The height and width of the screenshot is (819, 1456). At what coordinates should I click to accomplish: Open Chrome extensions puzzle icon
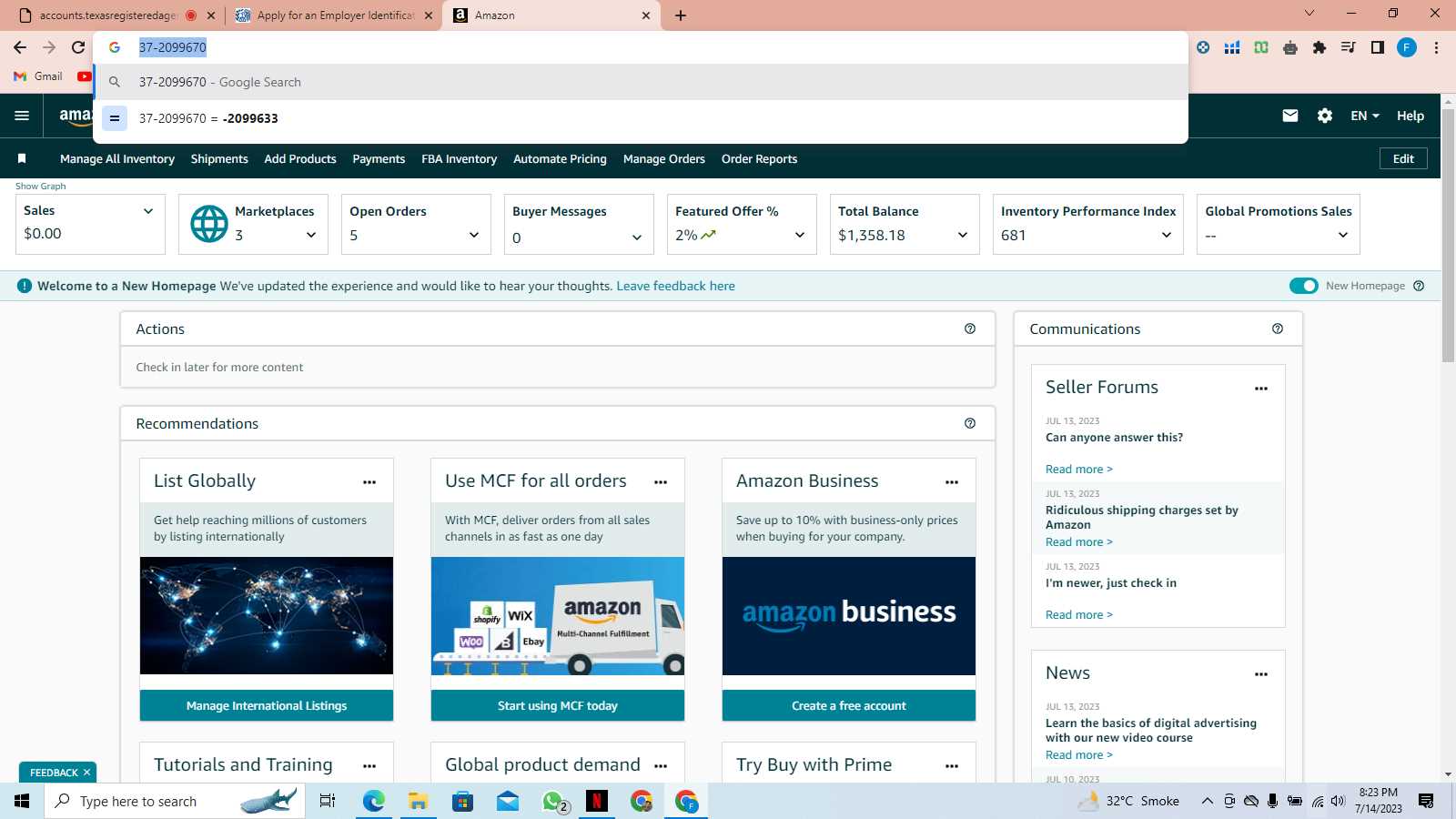point(1319,47)
